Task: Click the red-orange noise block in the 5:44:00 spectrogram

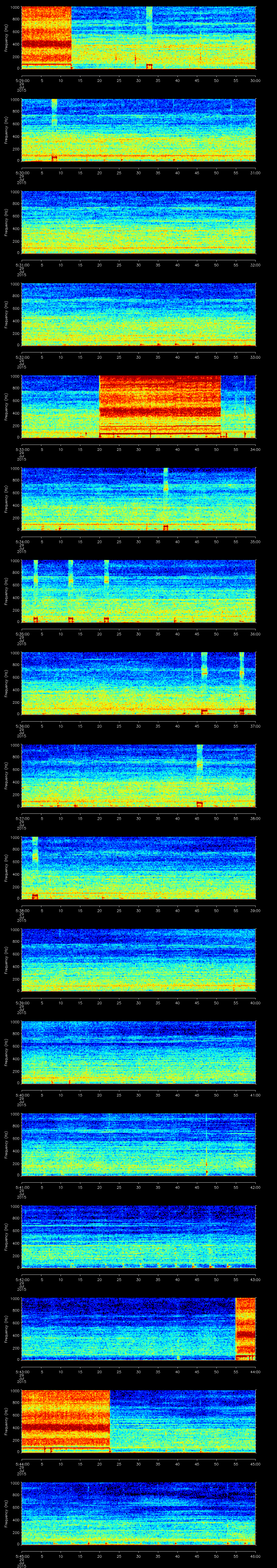Action: [66, 1421]
